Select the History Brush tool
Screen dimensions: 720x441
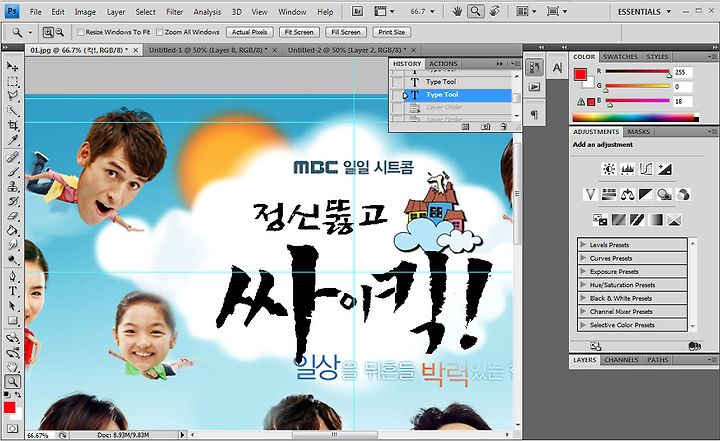[12, 201]
